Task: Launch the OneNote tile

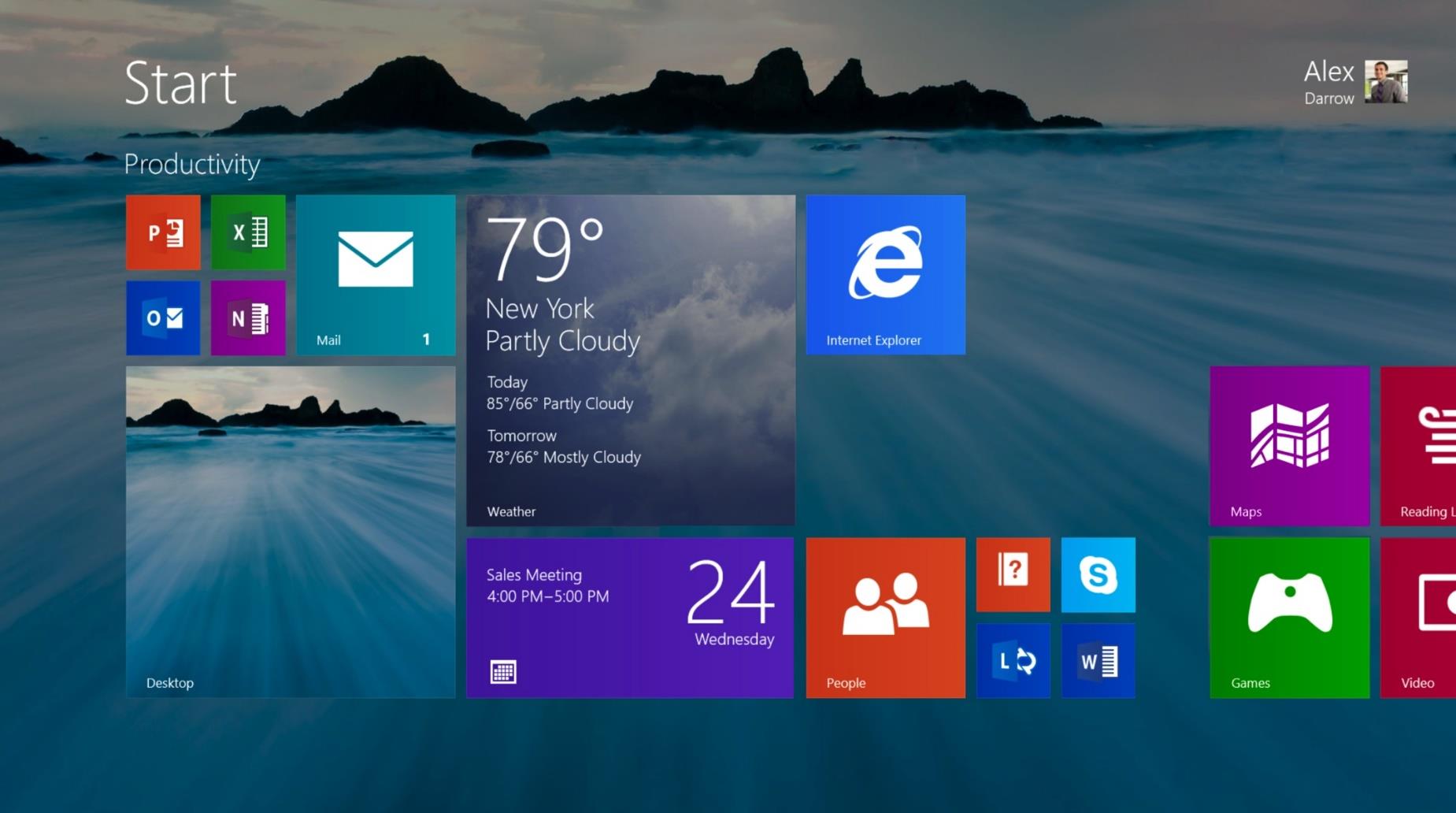Action: click(x=248, y=317)
